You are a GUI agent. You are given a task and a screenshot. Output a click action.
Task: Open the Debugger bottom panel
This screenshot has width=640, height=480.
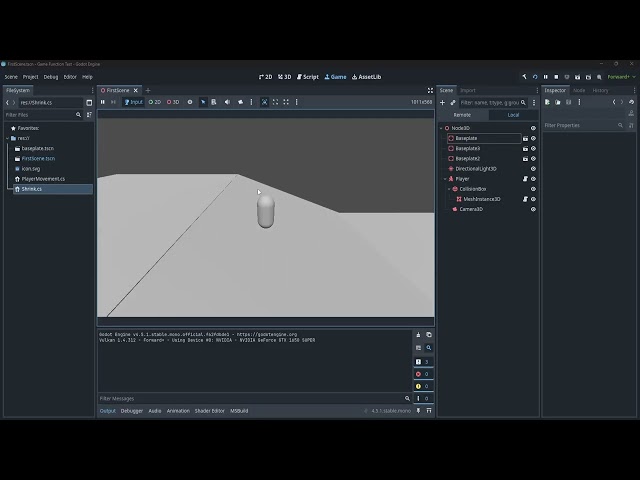click(132, 411)
